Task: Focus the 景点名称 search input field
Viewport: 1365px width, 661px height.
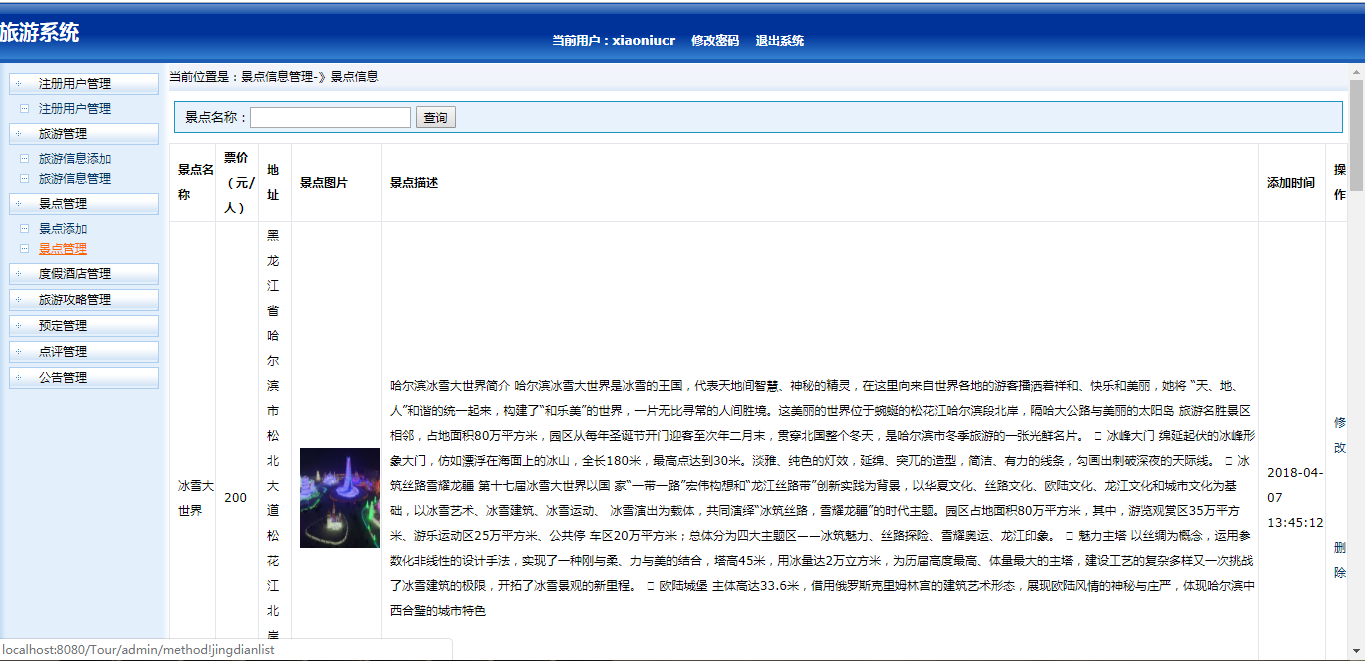Action: tap(330, 118)
